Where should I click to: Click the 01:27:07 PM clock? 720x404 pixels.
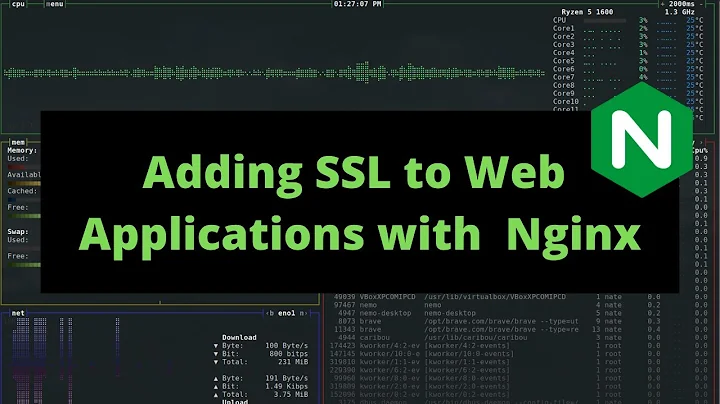357,4
